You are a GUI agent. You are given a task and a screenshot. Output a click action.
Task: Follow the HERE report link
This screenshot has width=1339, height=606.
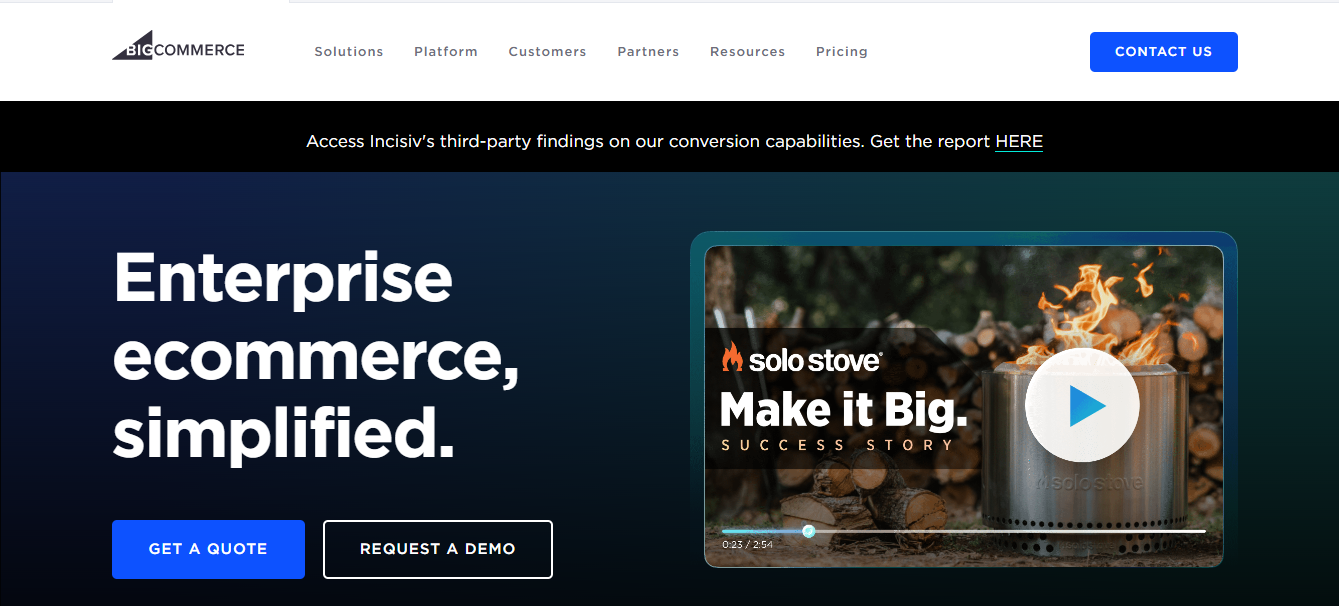pos(1019,142)
